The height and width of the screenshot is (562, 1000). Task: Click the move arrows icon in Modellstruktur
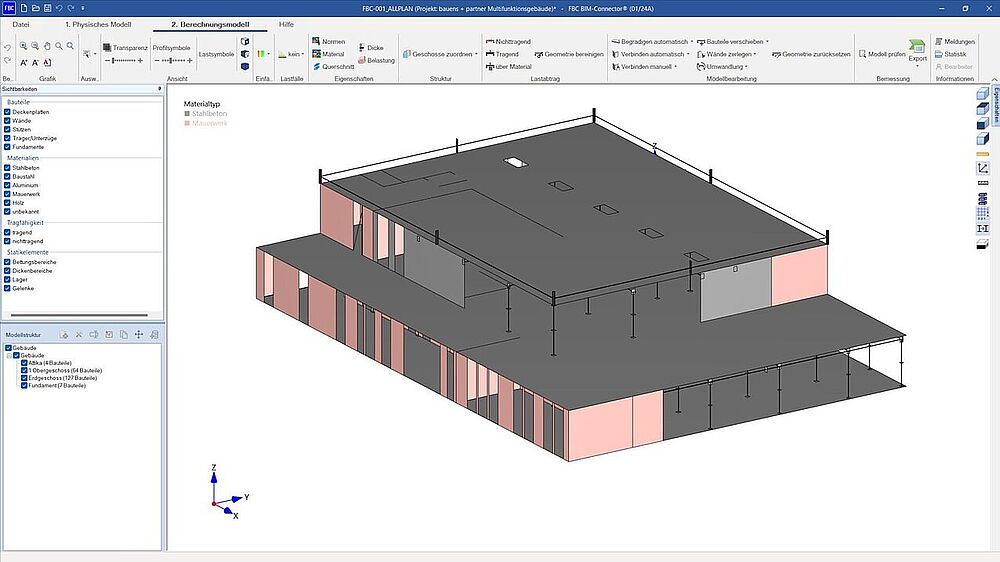139,334
